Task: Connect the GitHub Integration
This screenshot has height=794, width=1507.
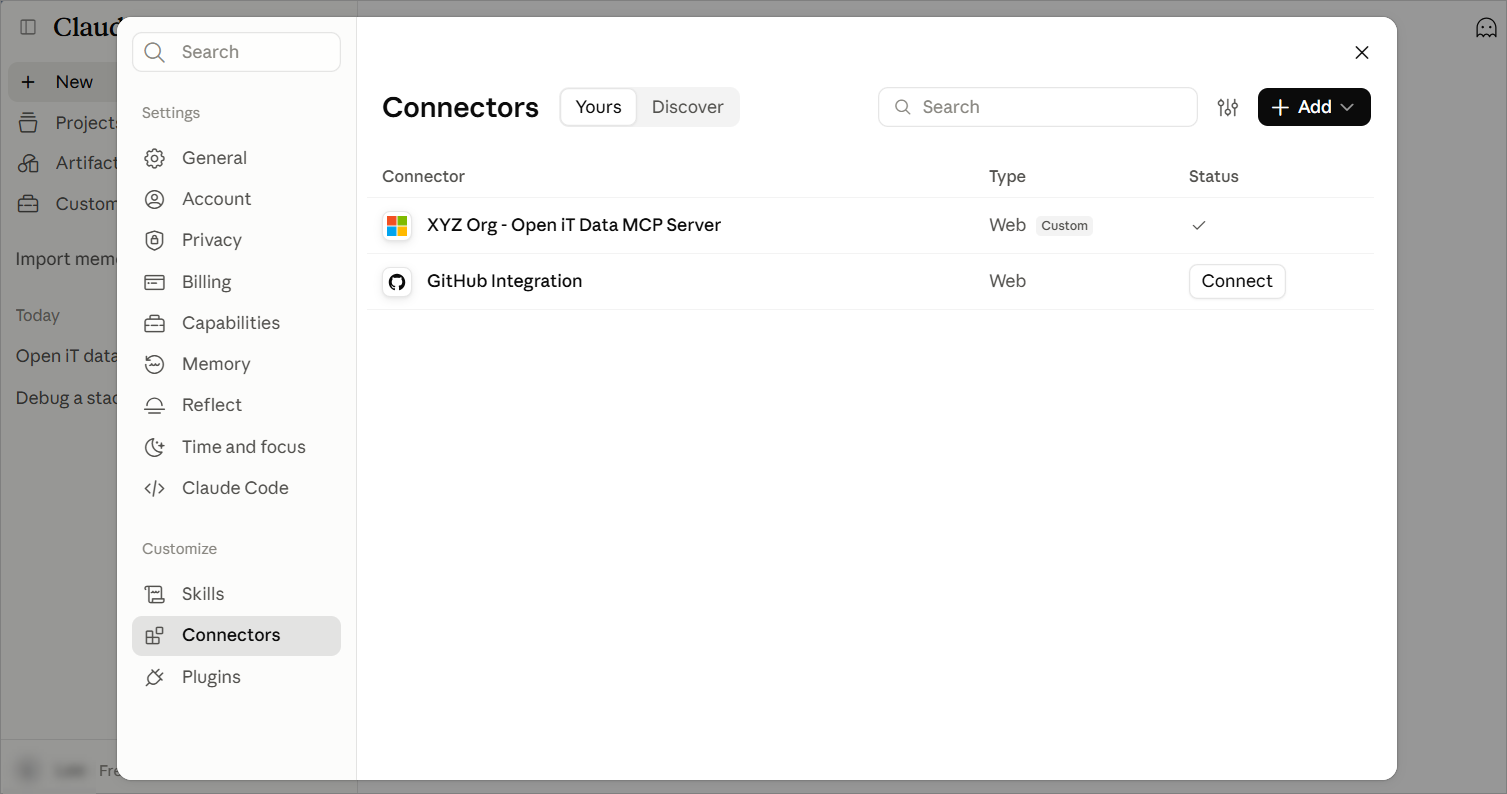Action: click(x=1237, y=281)
